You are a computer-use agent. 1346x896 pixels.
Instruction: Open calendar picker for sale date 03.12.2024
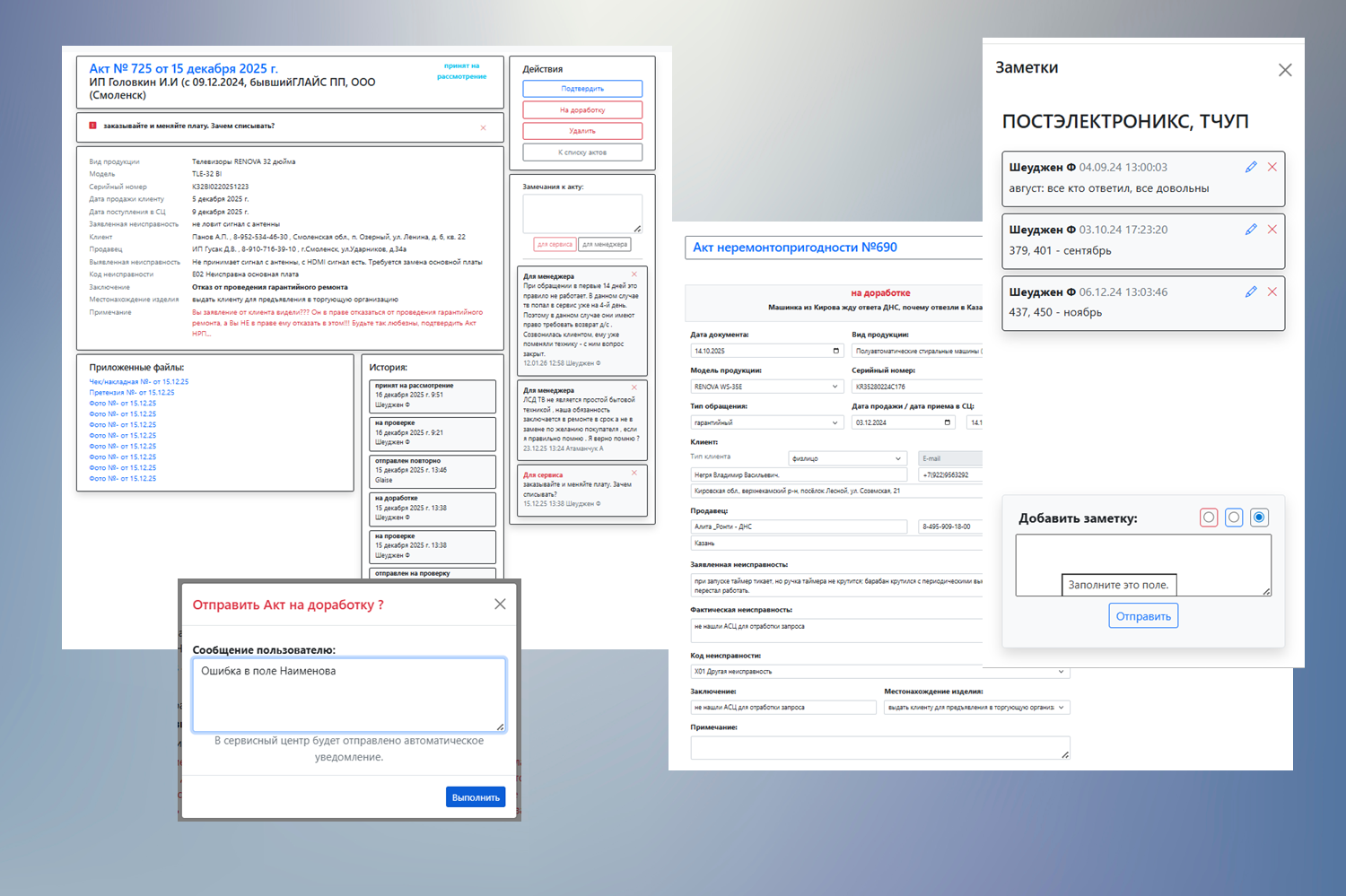pyautogui.click(x=947, y=422)
